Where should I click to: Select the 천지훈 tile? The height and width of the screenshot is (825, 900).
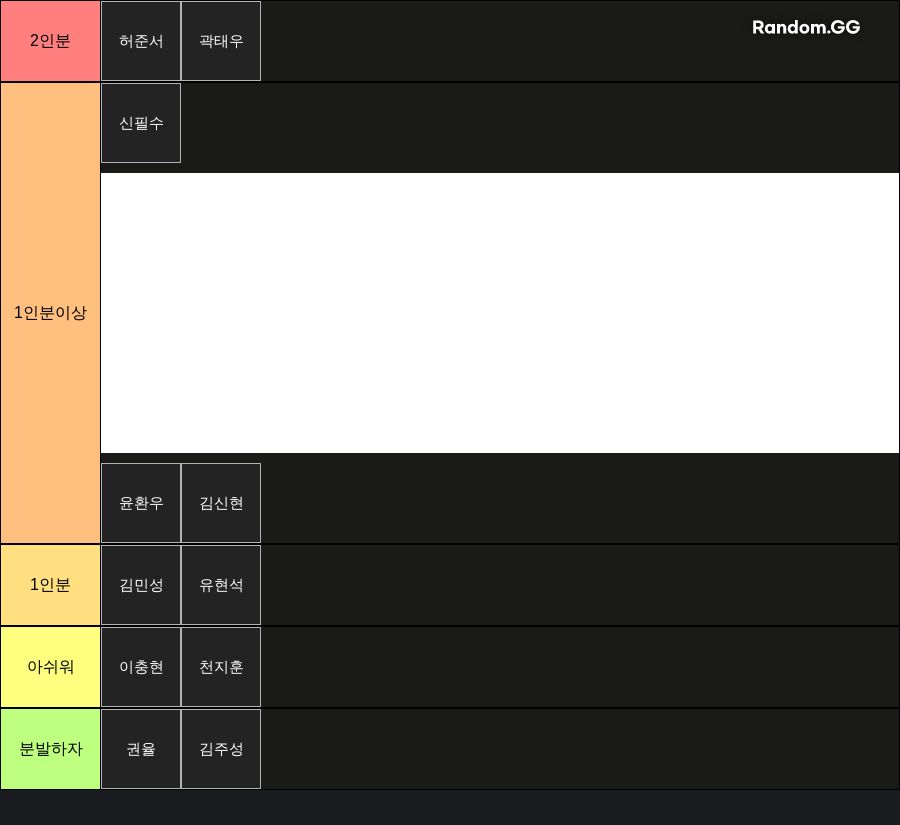221,667
